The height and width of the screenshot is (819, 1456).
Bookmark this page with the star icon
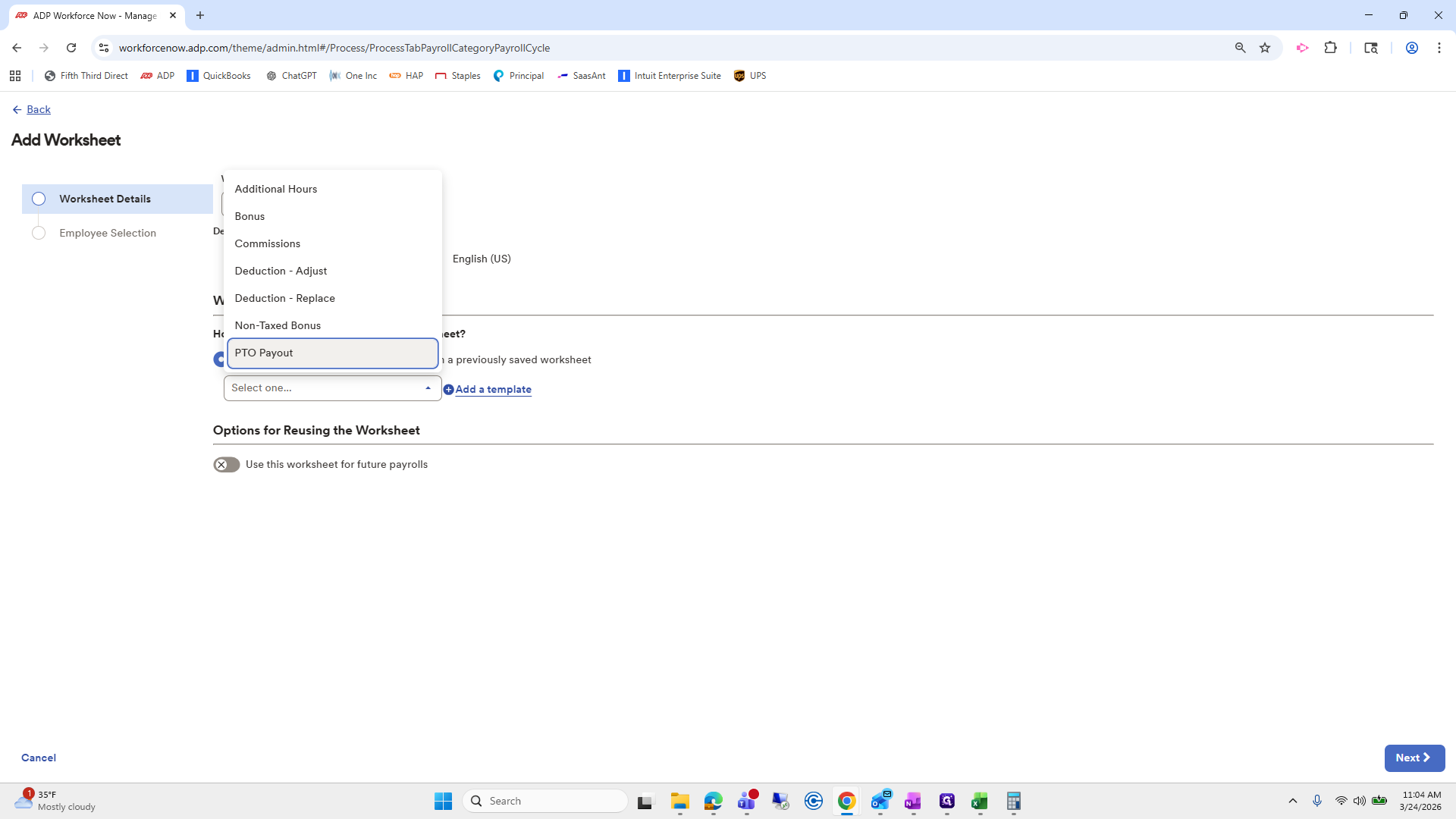[1265, 48]
